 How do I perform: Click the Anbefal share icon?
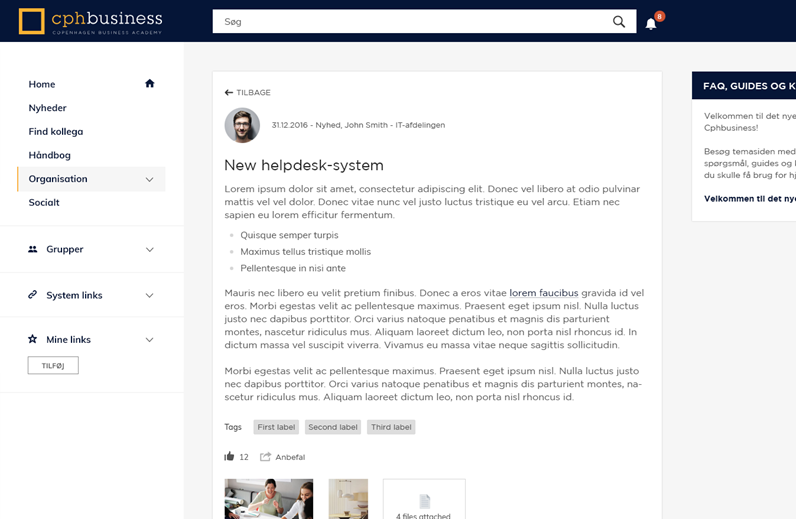pos(265,457)
